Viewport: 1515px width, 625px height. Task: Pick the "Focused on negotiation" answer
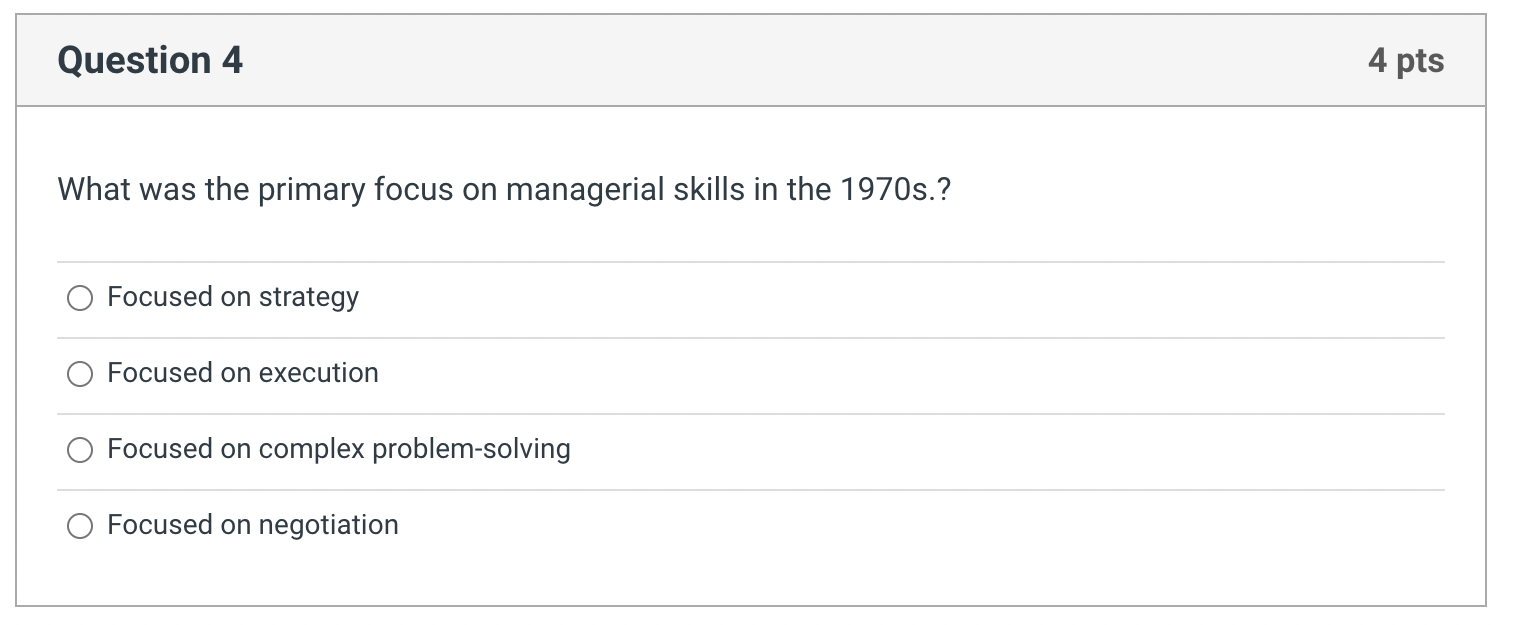click(x=80, y=524)
